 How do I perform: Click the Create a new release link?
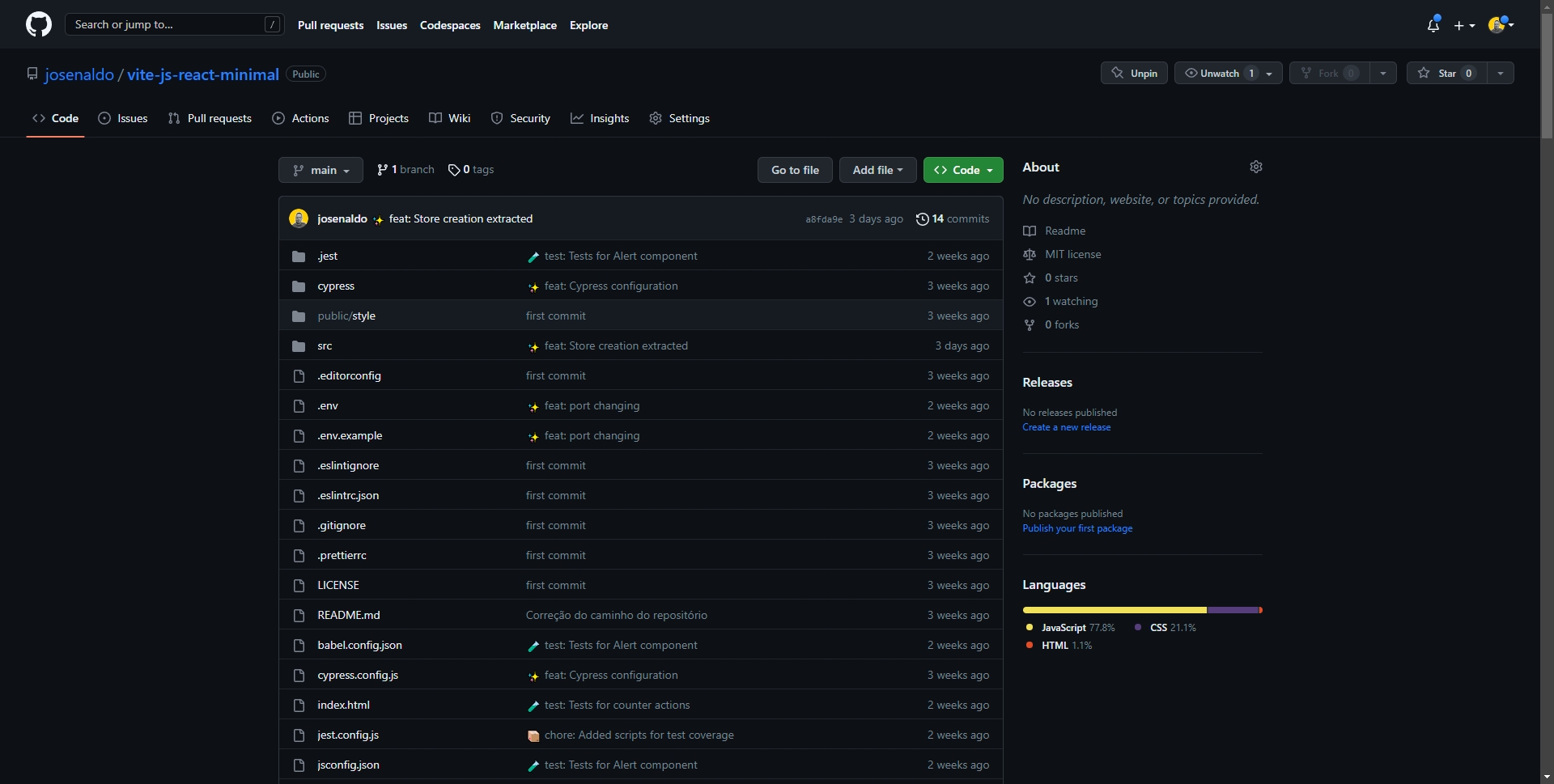pos(1066,427)
